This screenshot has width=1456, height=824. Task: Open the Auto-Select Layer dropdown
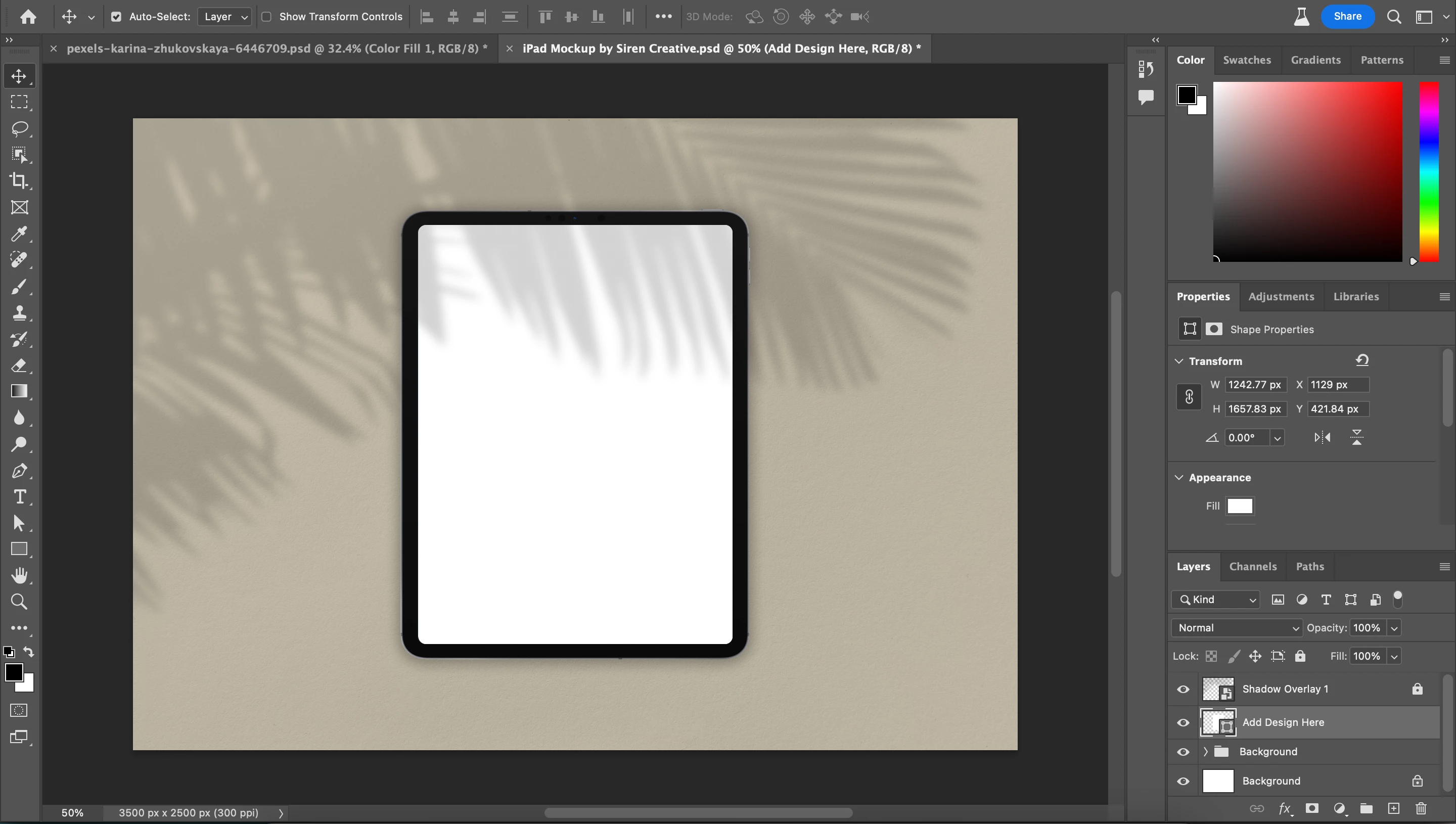225,16
